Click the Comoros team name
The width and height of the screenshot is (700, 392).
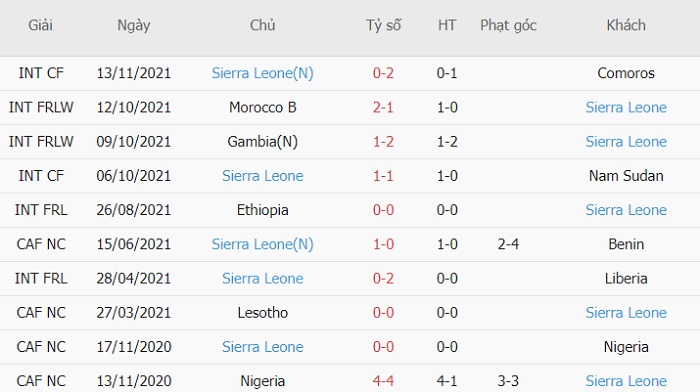point(626,73)
